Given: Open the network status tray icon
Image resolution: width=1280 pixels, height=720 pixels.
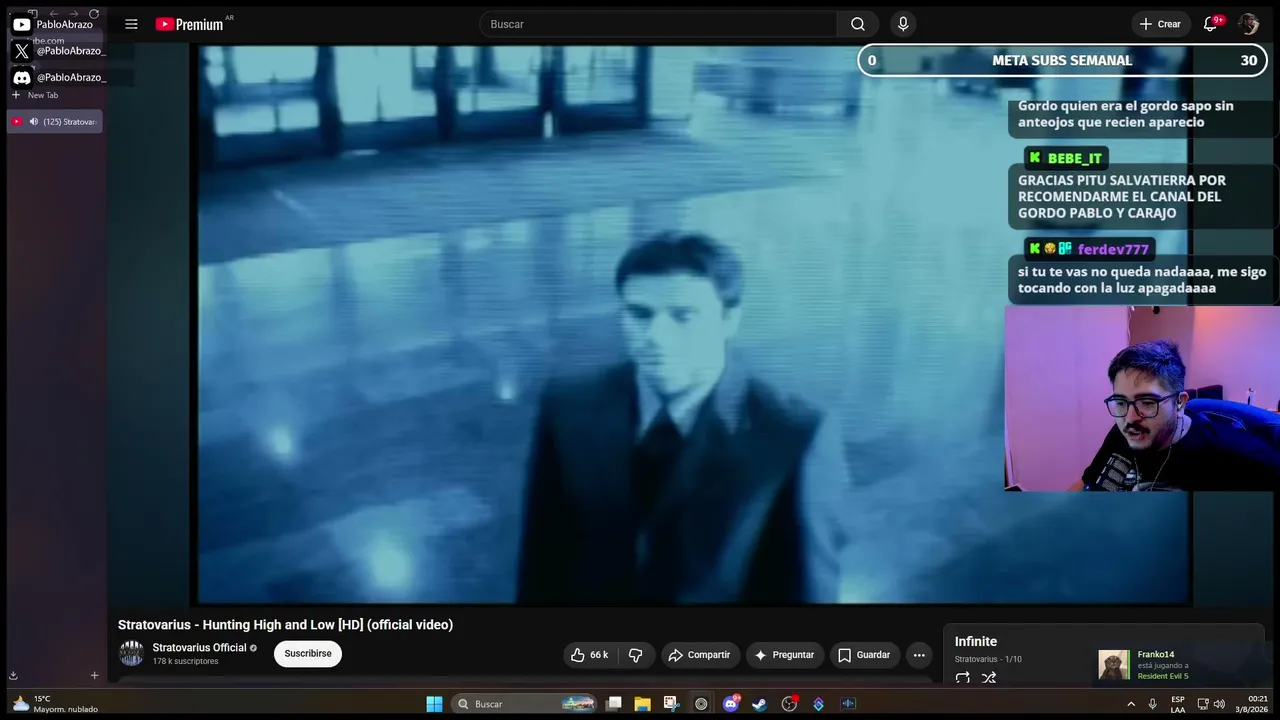Looking at the screenshot, I should [x=1203, y=704].
